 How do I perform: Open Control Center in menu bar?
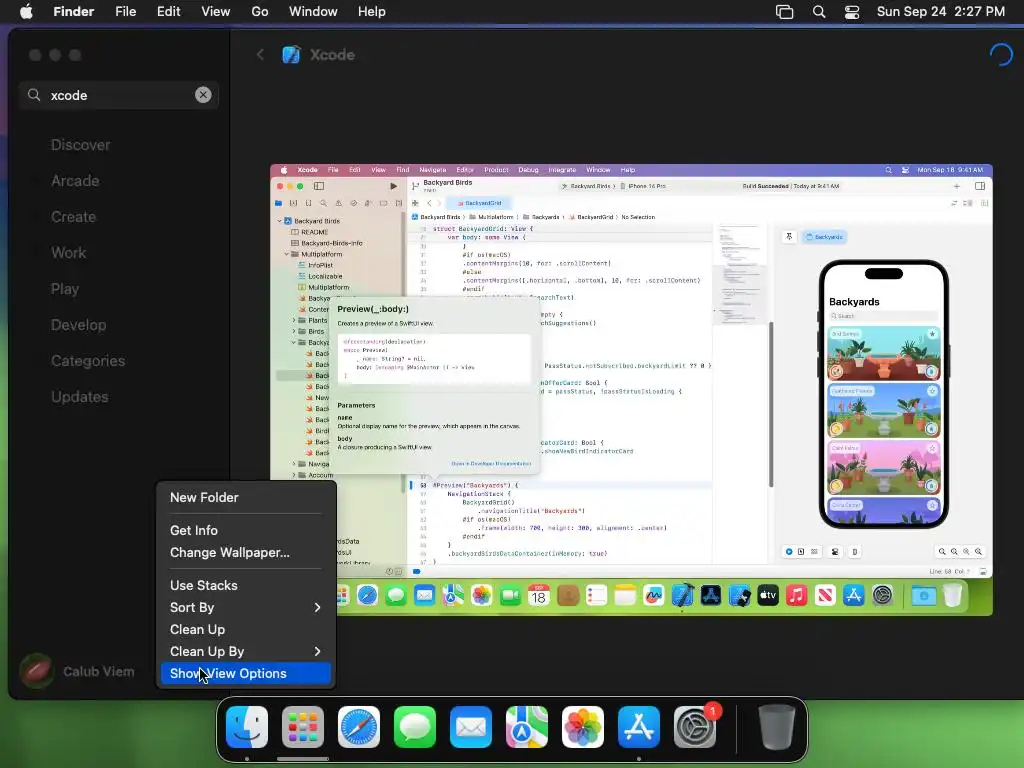point(852,12)
